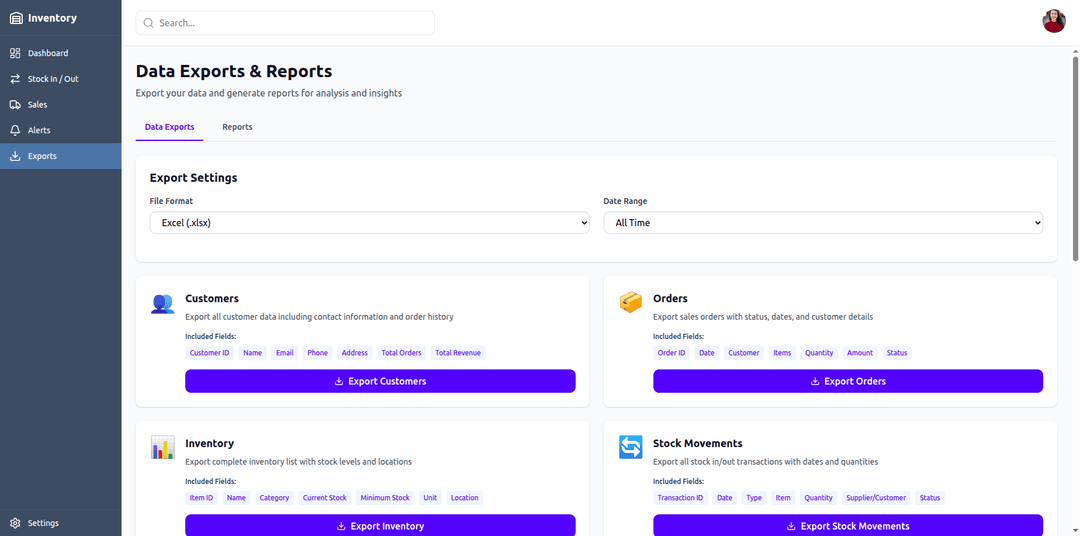Click the Type field tag
1080x536 pixels.
[x=754, y=497]
